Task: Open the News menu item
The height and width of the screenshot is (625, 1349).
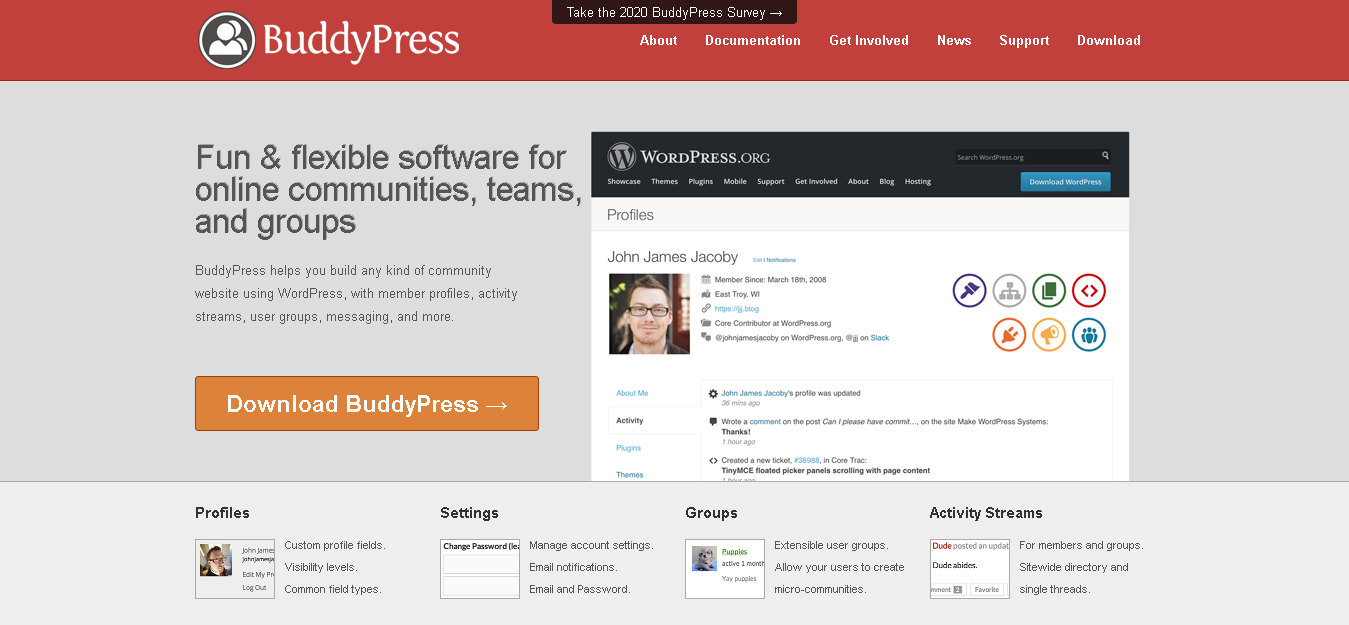Action: [954, 41]
